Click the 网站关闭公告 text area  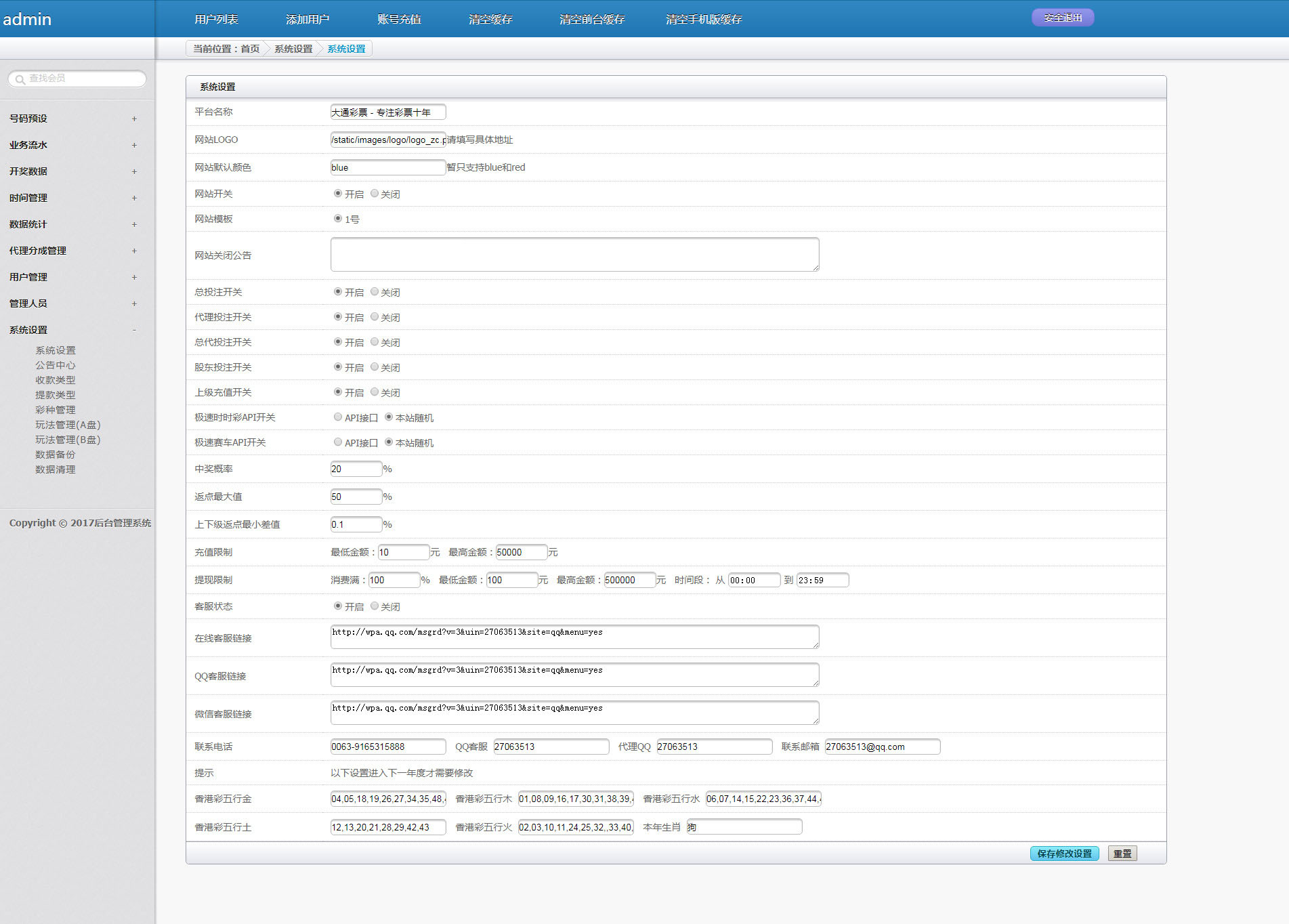(x=575, y=254)
